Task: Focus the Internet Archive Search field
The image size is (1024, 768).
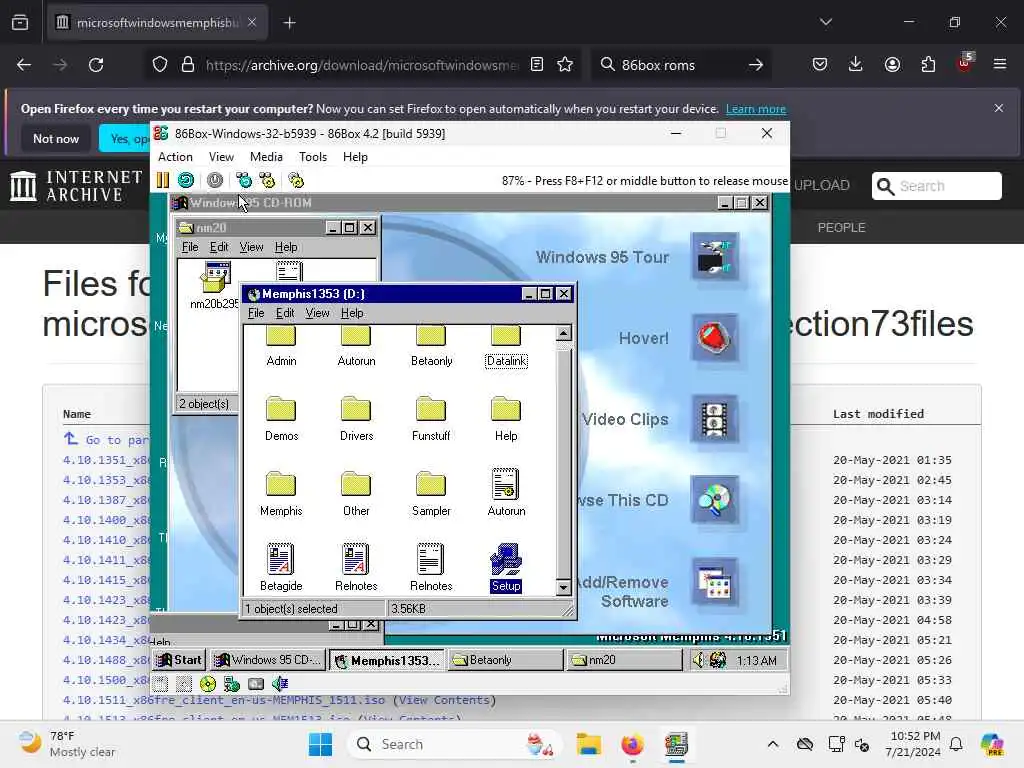Action: click(x=936, y=186)
